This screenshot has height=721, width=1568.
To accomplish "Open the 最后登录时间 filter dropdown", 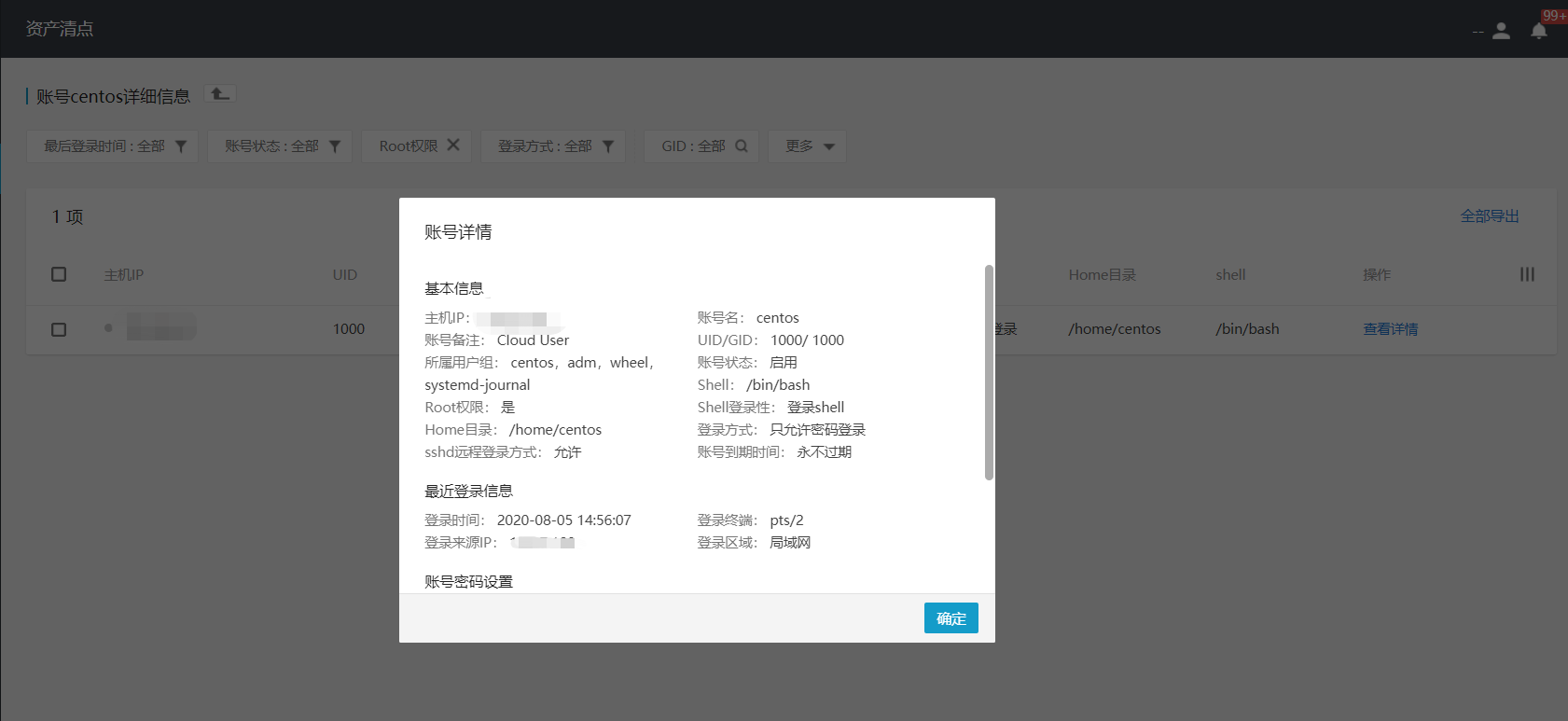I will (113, 146).
